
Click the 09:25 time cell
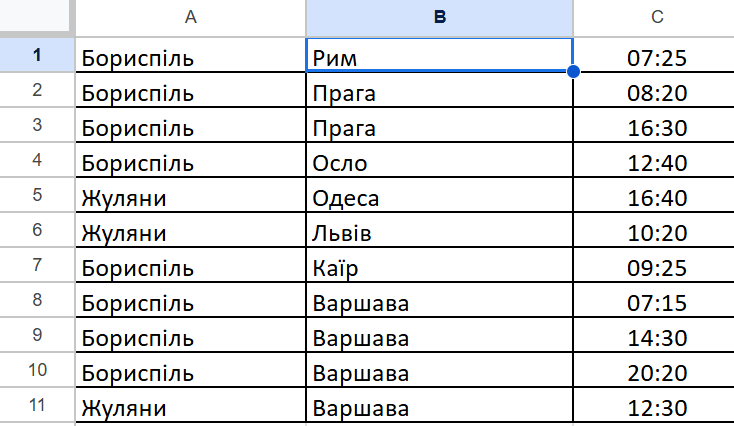(656, 268)
